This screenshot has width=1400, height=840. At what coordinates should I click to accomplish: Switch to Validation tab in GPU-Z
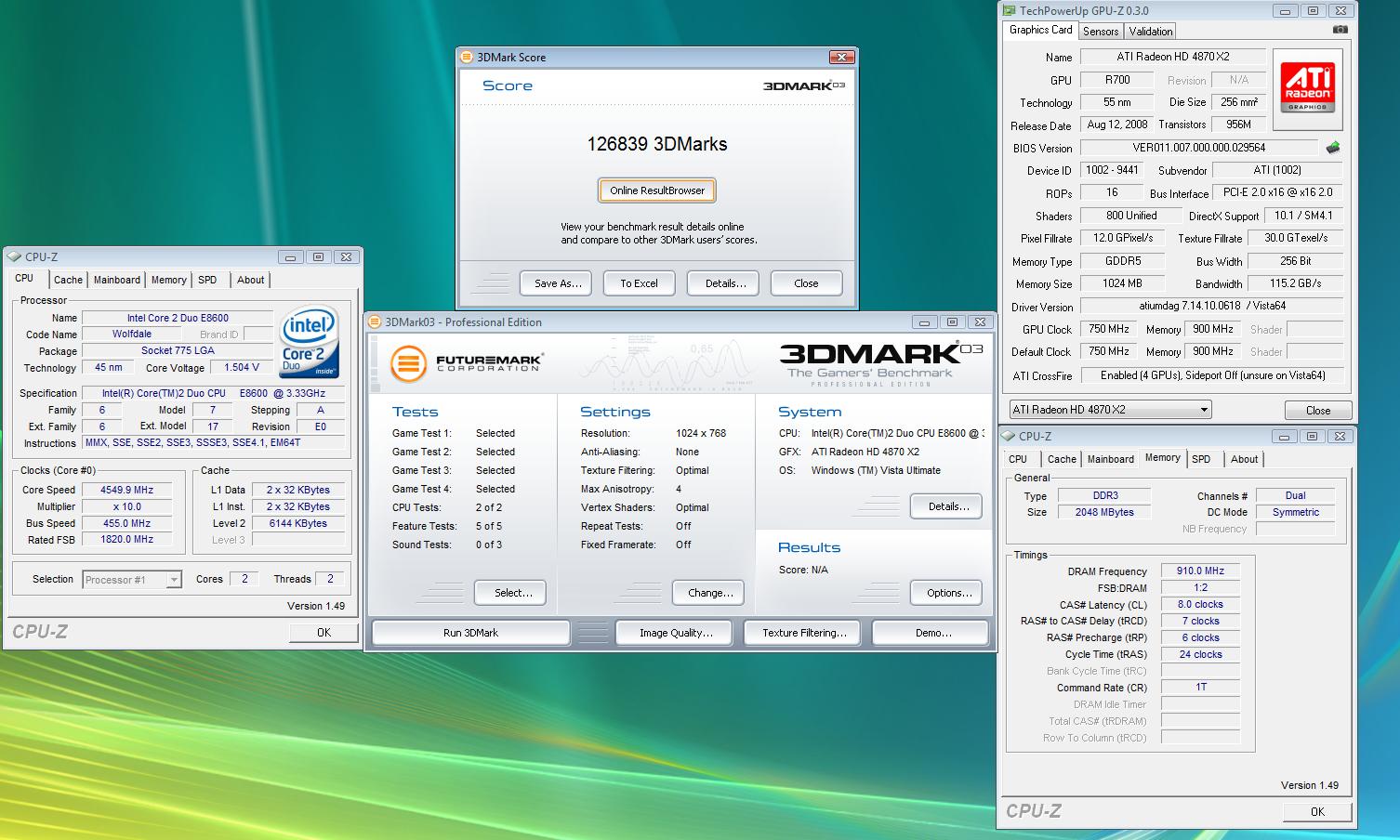[x=1151, y=32]
